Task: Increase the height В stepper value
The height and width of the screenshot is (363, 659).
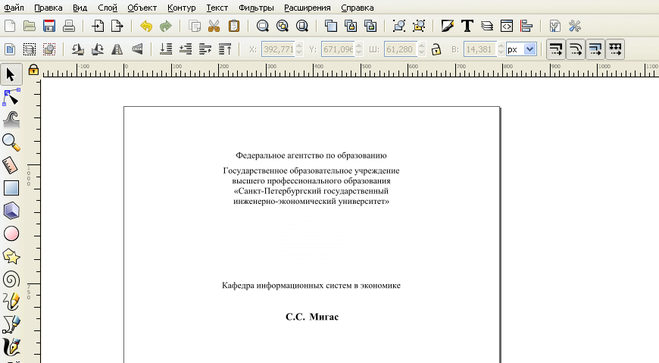Action: (x=501, y=46)
